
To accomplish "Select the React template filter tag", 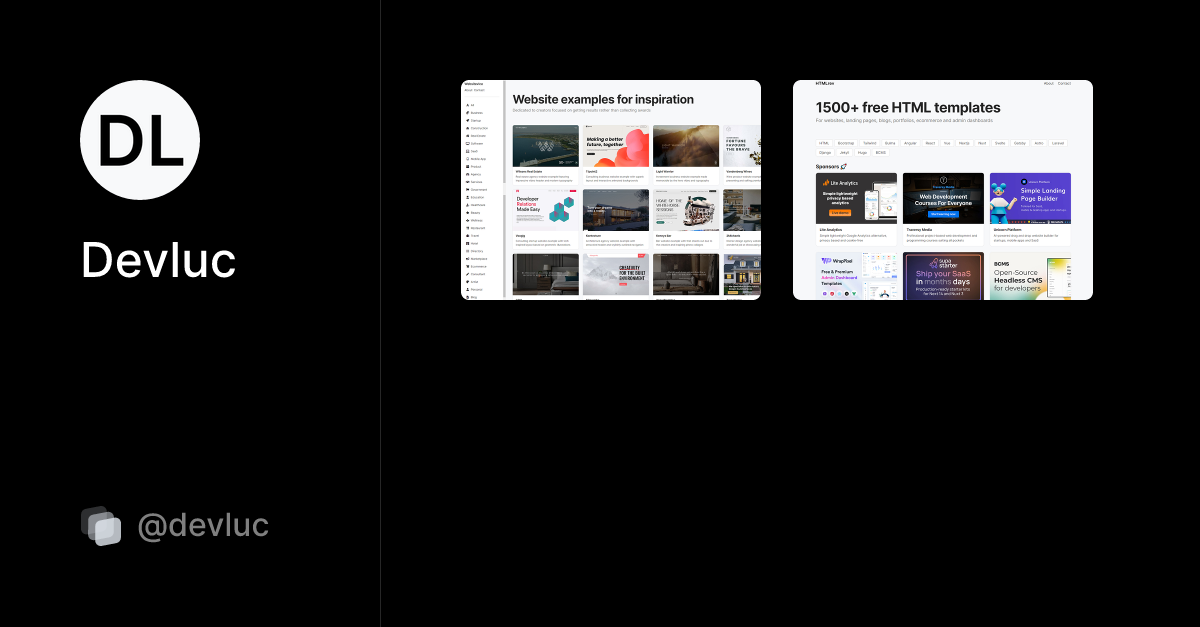I will pos(930,143).
